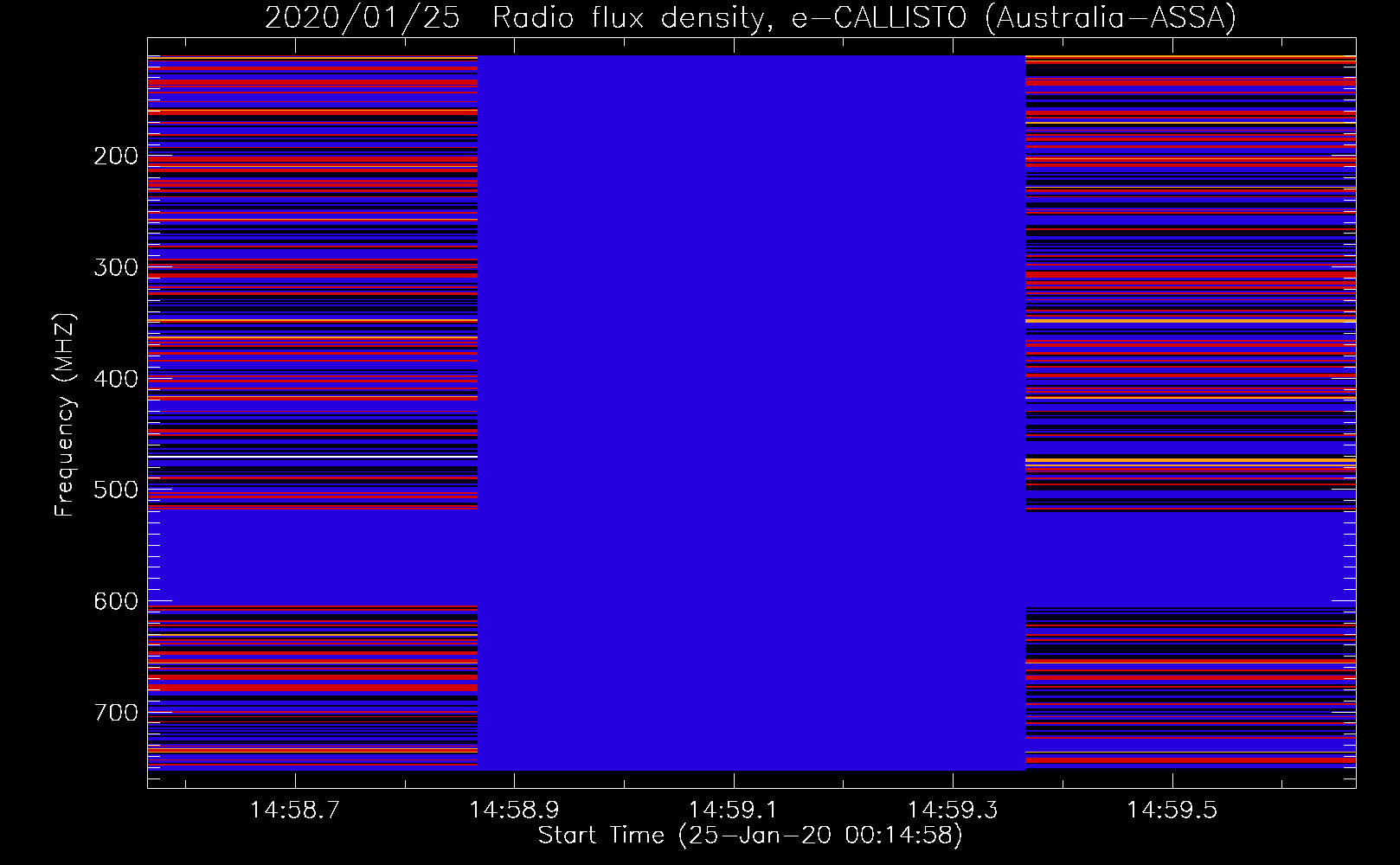Click the blue band near 550 MHz in the right spectrogram segment
Screen dimensions: 1400x865
pos(1191,559)
